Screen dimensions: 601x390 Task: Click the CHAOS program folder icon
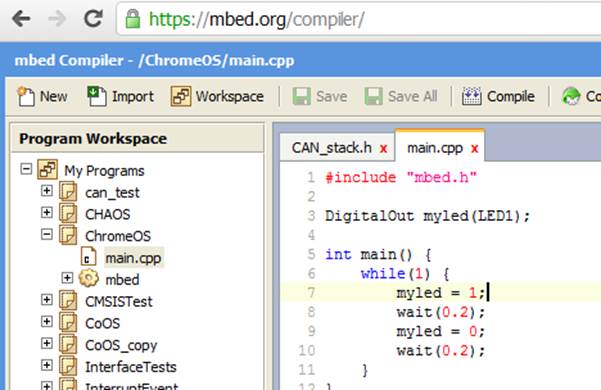(68, 213)
